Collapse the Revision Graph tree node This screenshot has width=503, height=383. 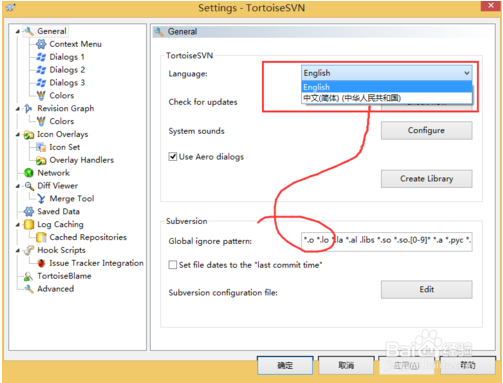tap(17, 109)
